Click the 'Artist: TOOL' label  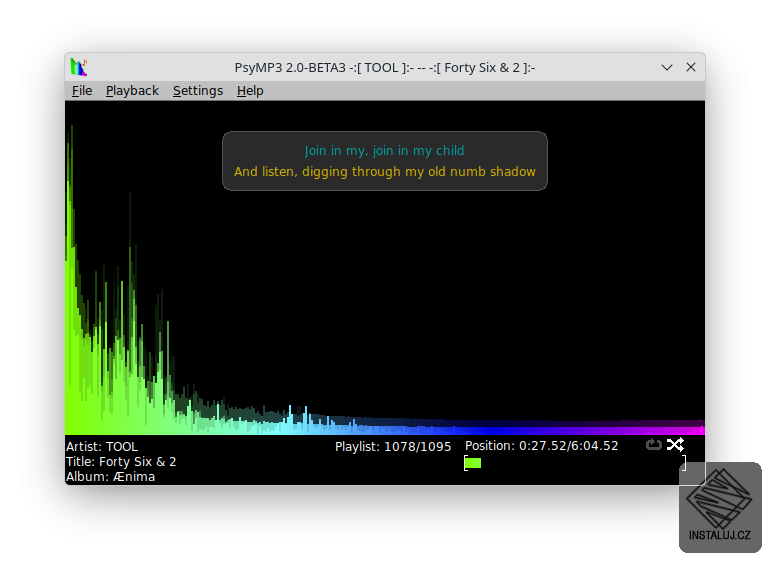102,447
